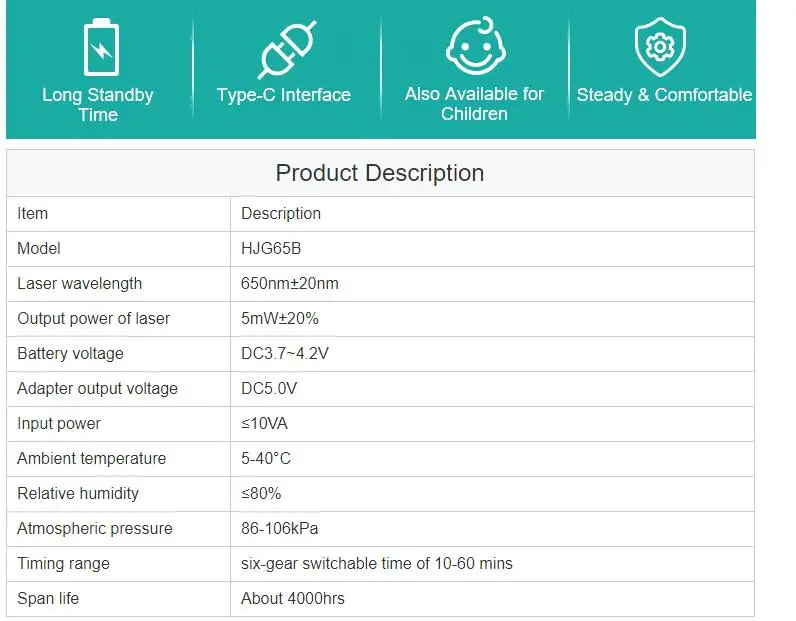Select the 650nm±20nm wavelength cell
Viewport: 796px width, 621px height.
point(290,283)
